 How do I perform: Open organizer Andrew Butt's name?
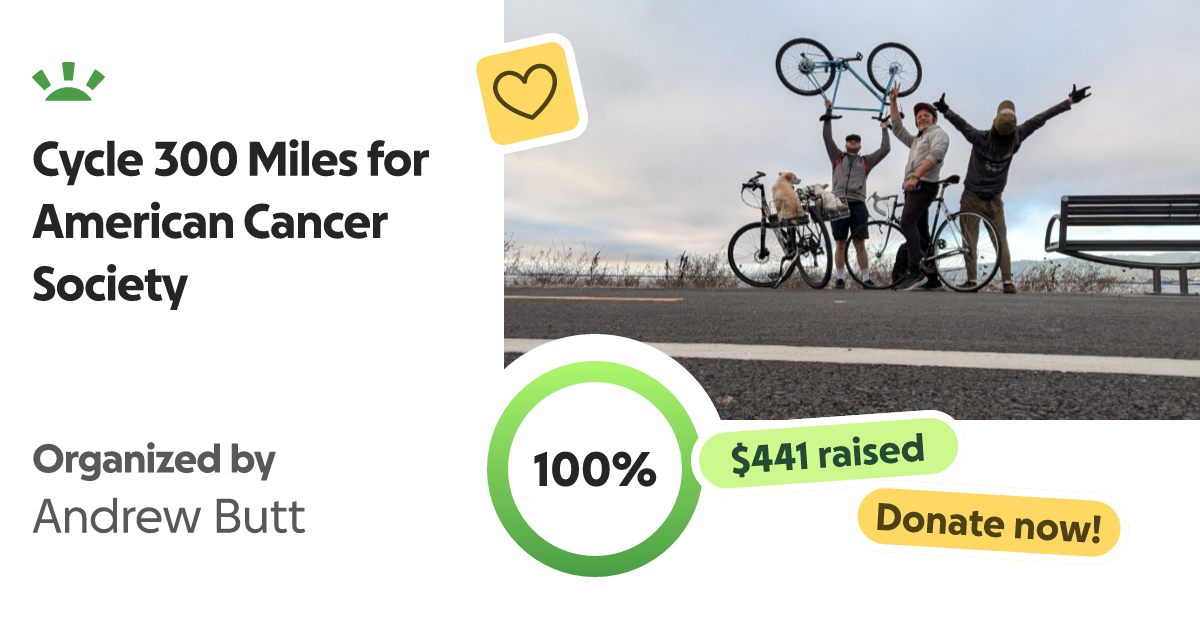[169, 516]
